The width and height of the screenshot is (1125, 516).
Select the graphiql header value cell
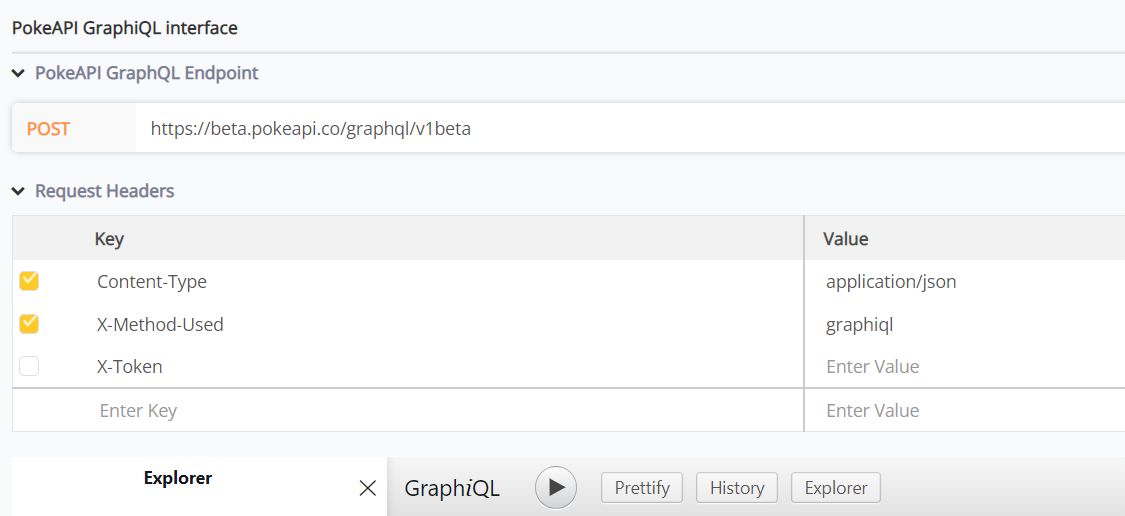[x=964, y=325]
